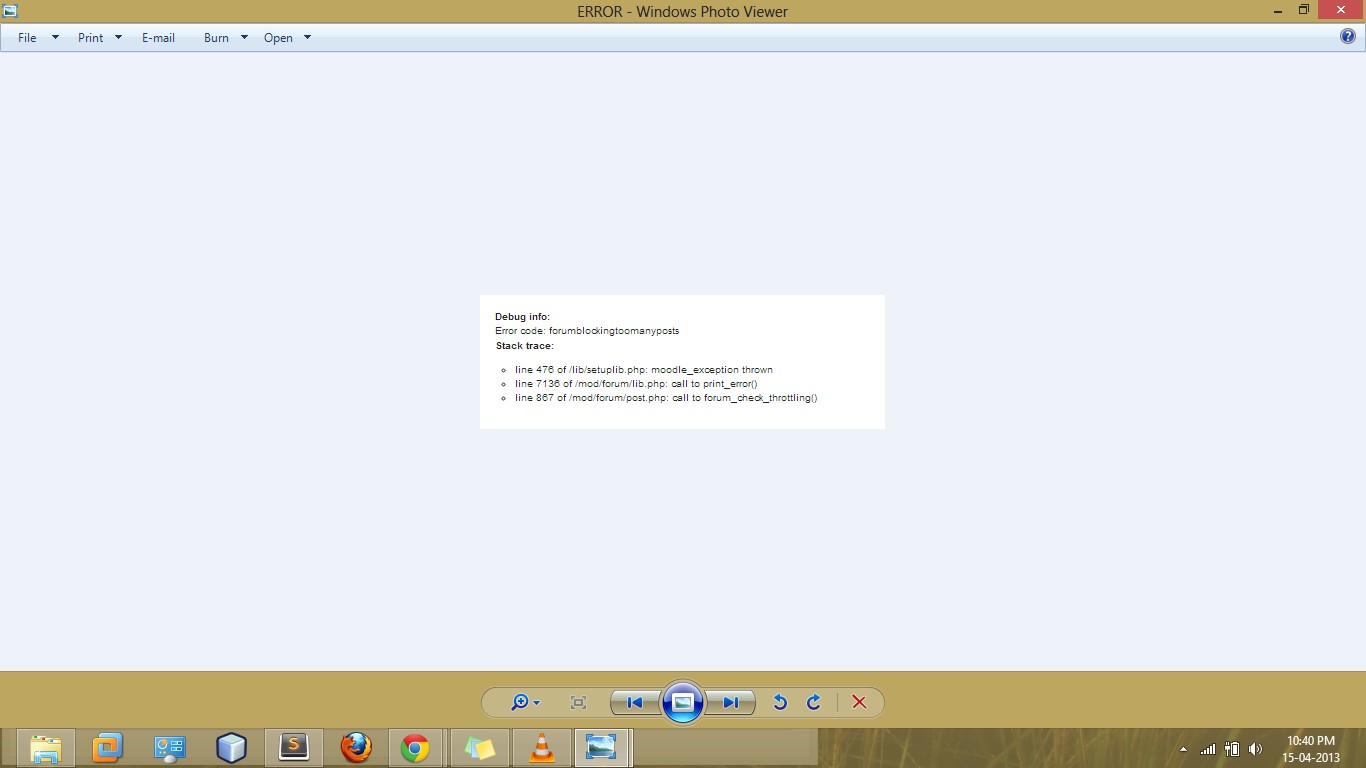Screen dimensions: 1366x768
Task: Launch the VMware icon in the taskbar
Action: pos(107,748)
